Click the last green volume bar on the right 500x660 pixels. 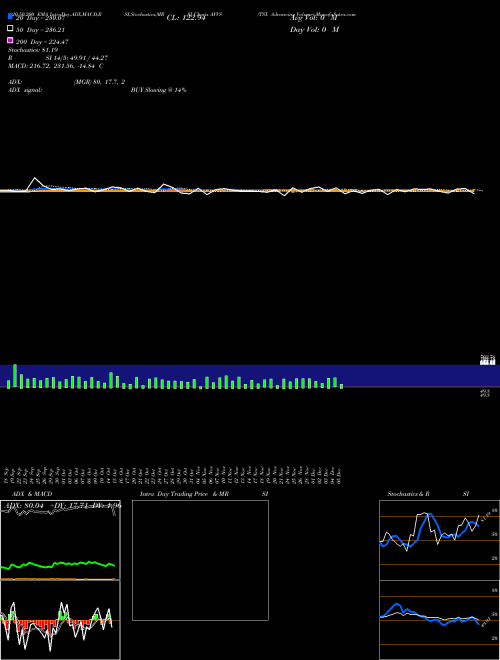pyautogui.click(x=341, y=386)
